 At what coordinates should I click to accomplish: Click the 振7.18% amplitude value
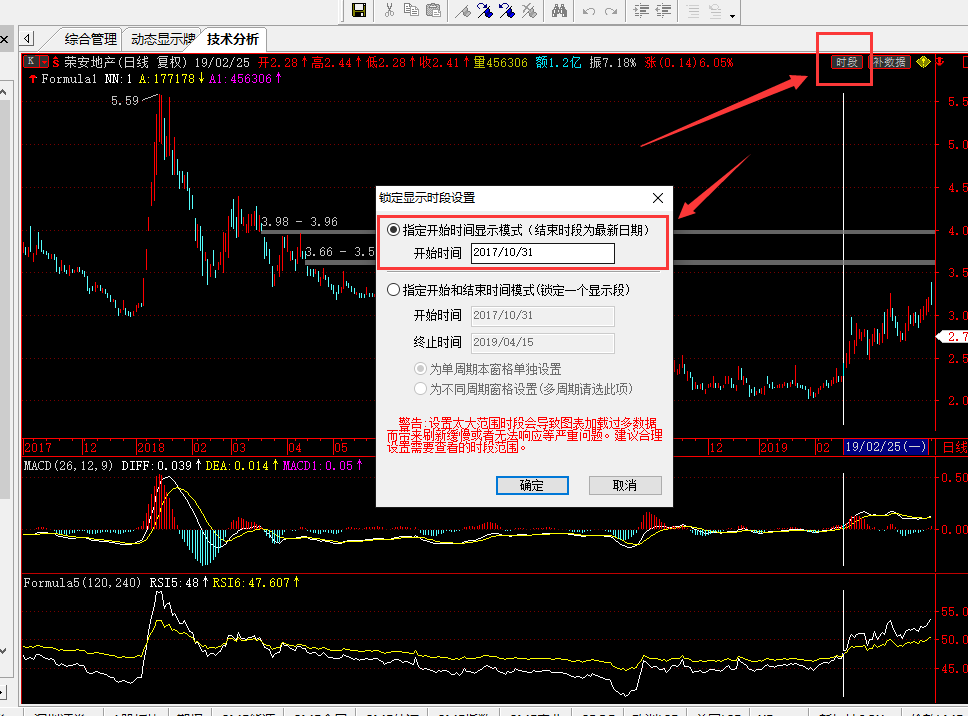click(612, 62)
